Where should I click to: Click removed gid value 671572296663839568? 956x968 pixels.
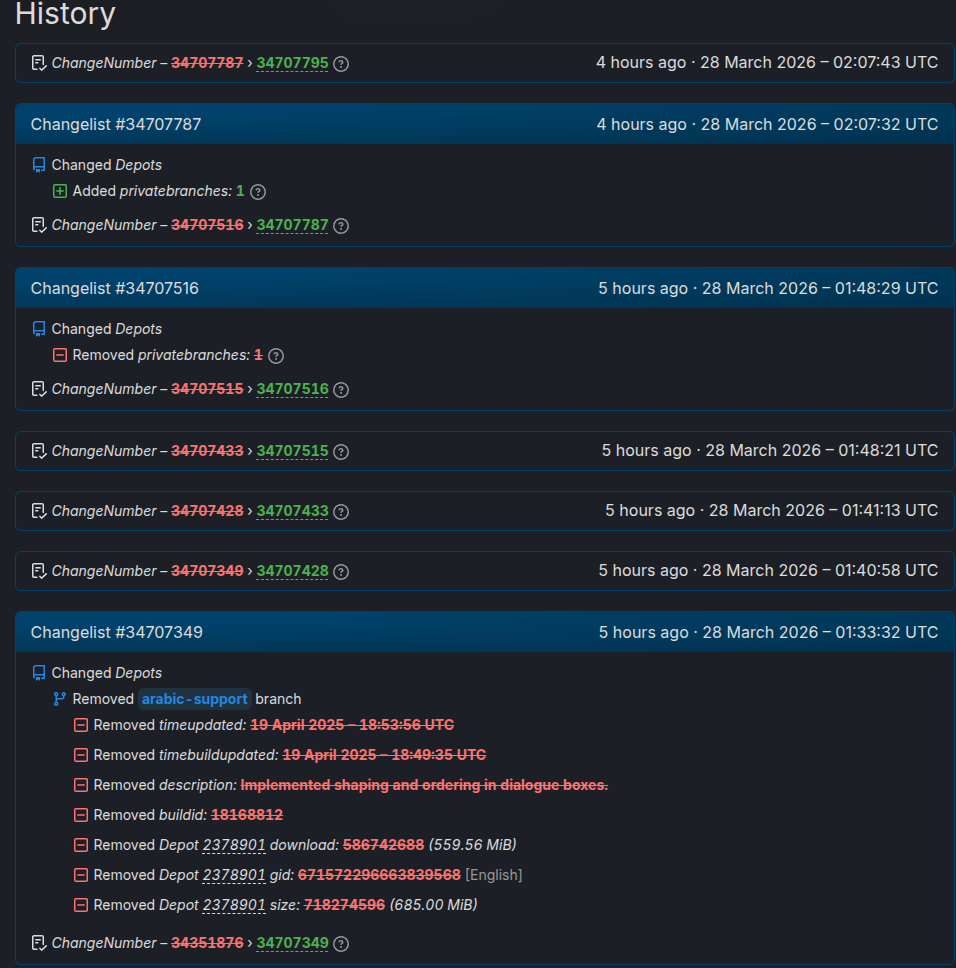click(379, 875)
